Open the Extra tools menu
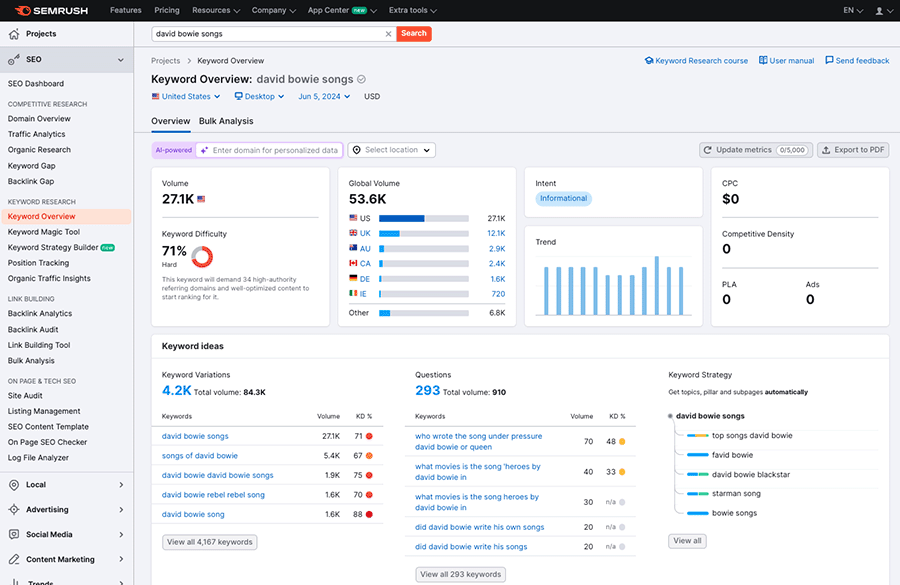Image resolution: width=900 pixels, height=585 pixels. click(412, 10)
